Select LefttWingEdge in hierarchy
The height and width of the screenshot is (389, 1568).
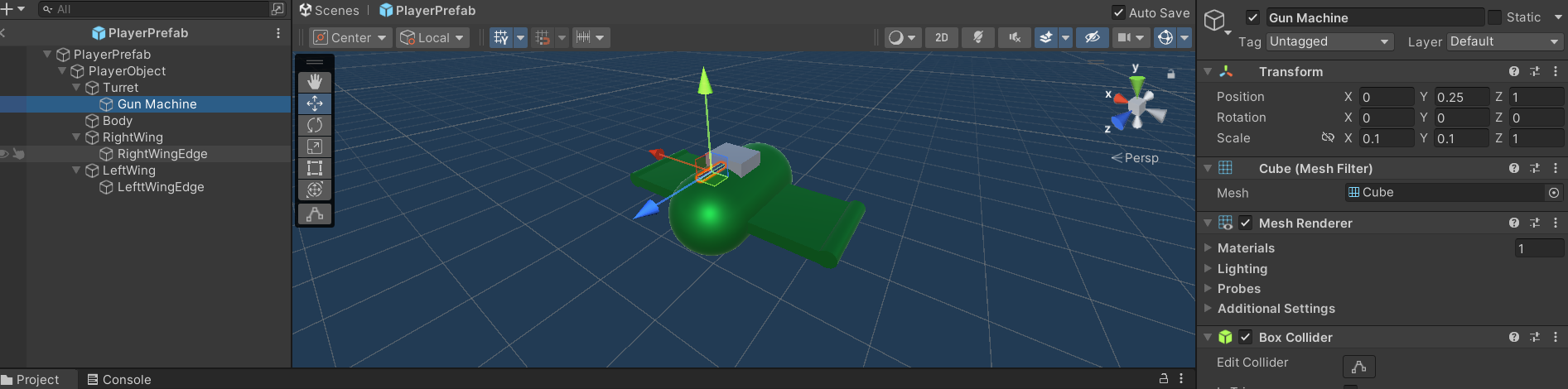[x=161, y=187]
